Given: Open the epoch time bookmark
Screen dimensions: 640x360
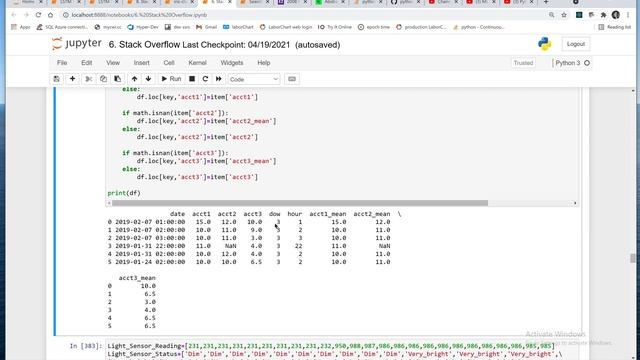Looking at the screenshot, I should (x=373, y=27).
